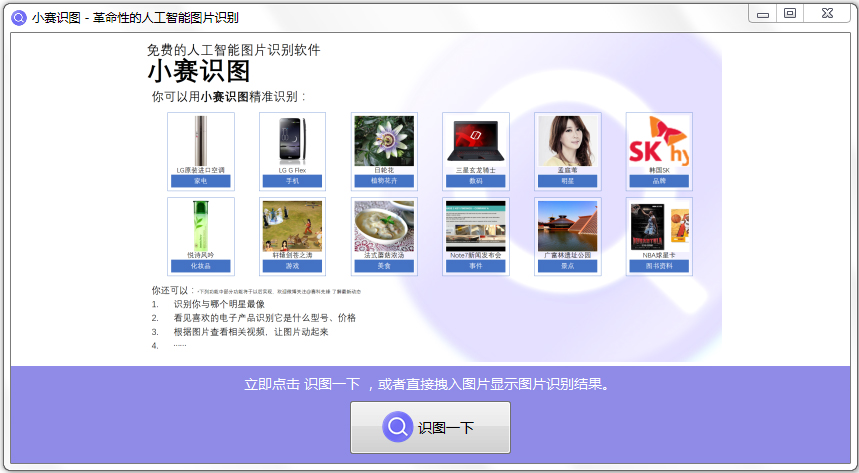Select the green perfume bottle thumbnail
859x473 pixels.
coord(201,226)
